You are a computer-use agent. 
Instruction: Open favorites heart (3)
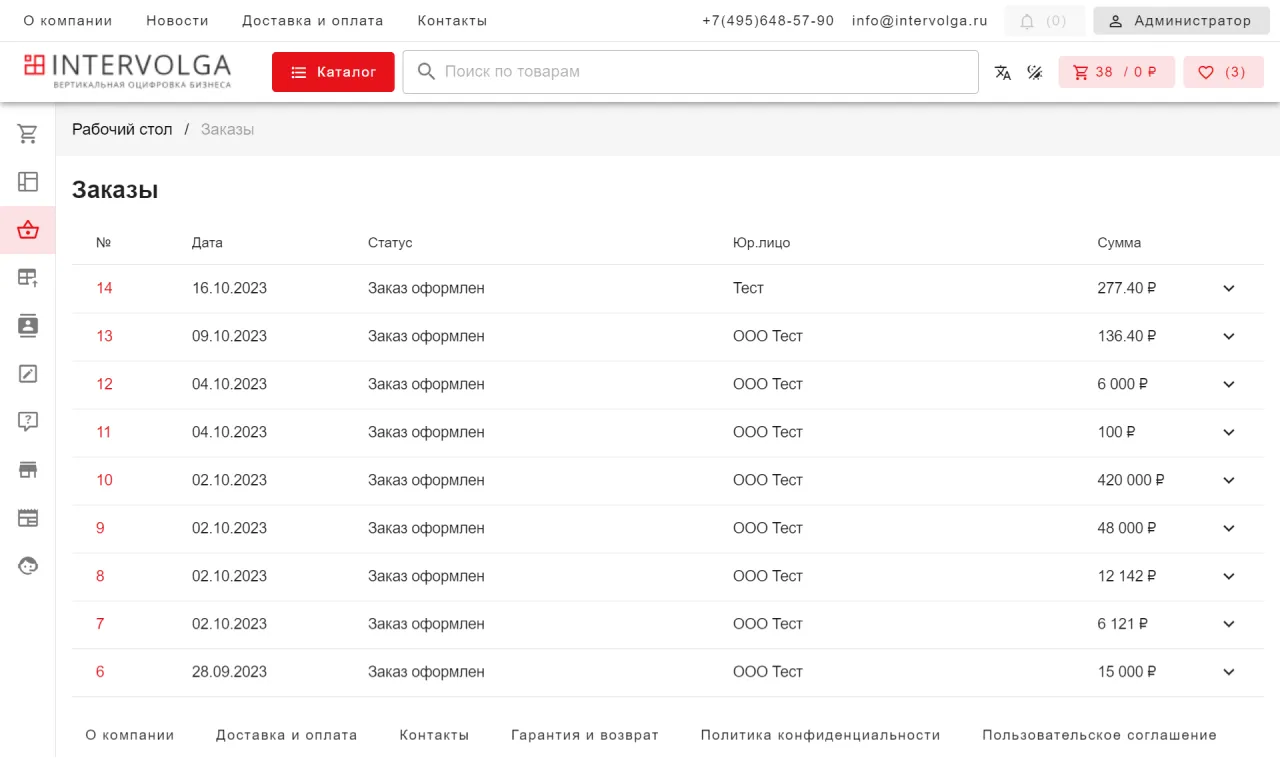pyautogui.click(x=1223, y=72)
